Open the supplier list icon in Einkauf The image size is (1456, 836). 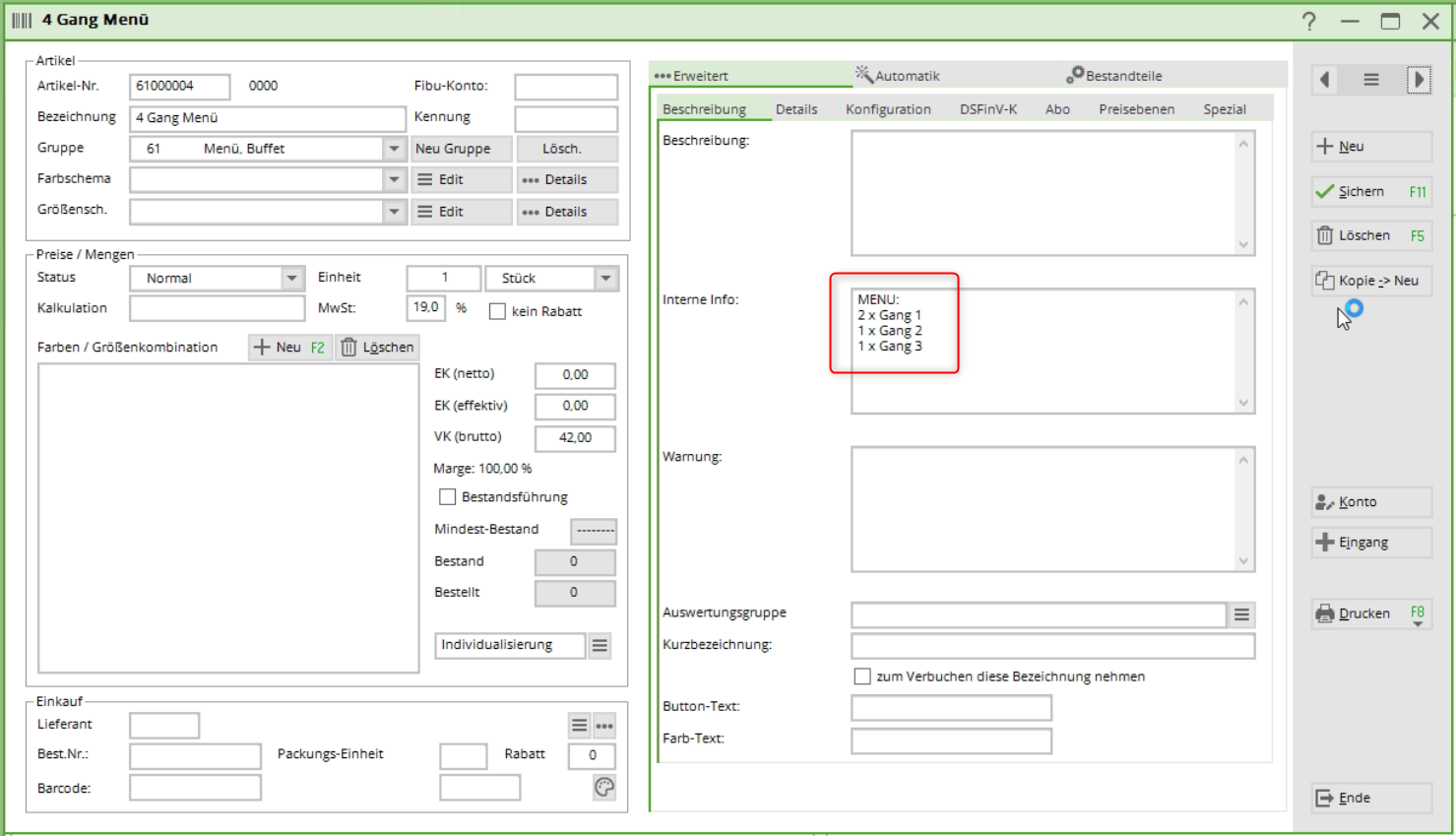(579, 726)
